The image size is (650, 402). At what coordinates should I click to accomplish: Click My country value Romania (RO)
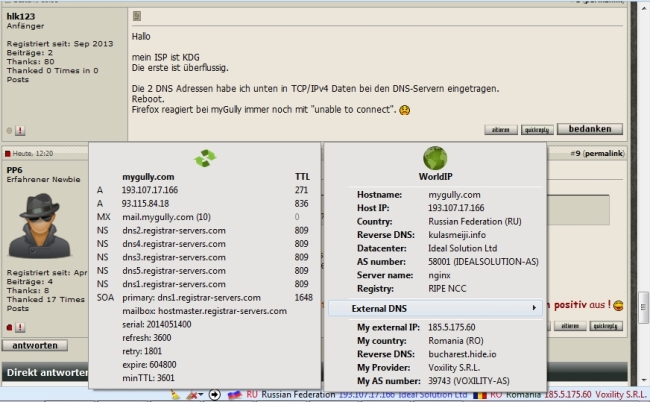tap(456, 341)
